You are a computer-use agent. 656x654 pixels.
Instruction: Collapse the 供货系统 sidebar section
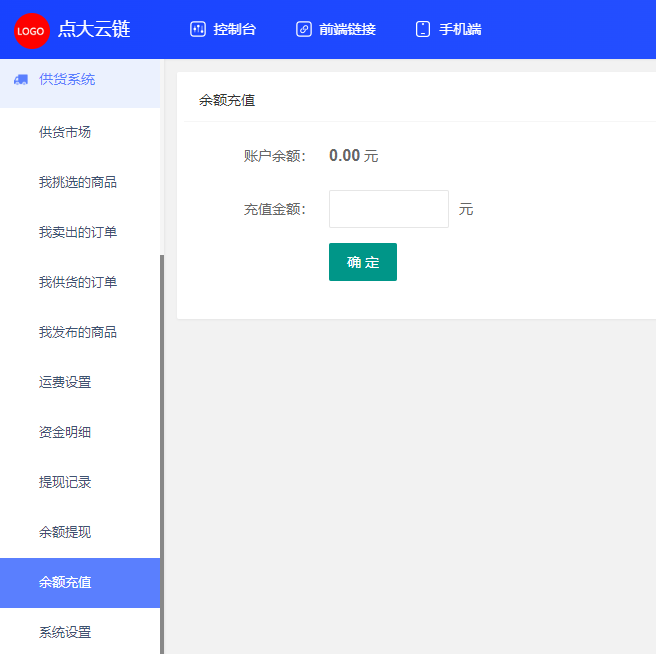80,83
